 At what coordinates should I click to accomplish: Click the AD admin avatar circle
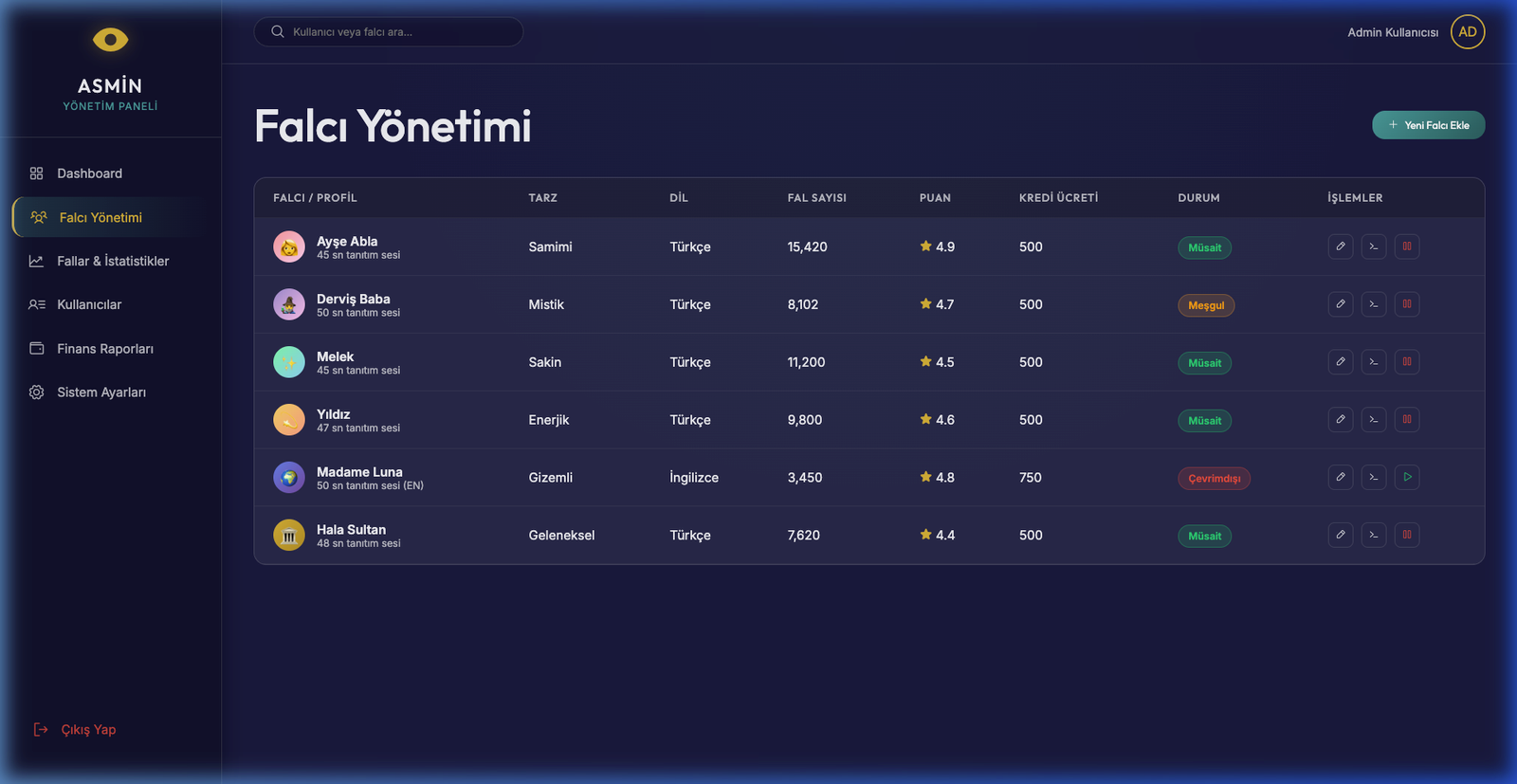[1467, 32]
